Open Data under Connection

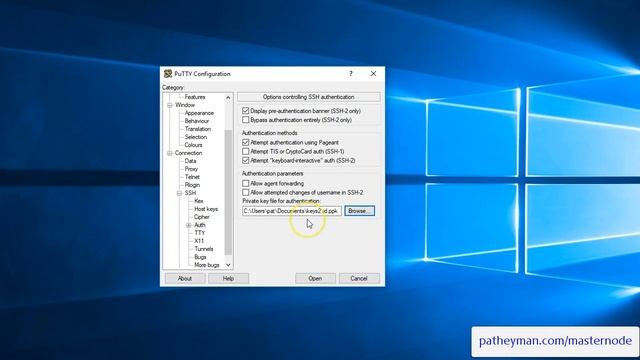pos(190,161)
